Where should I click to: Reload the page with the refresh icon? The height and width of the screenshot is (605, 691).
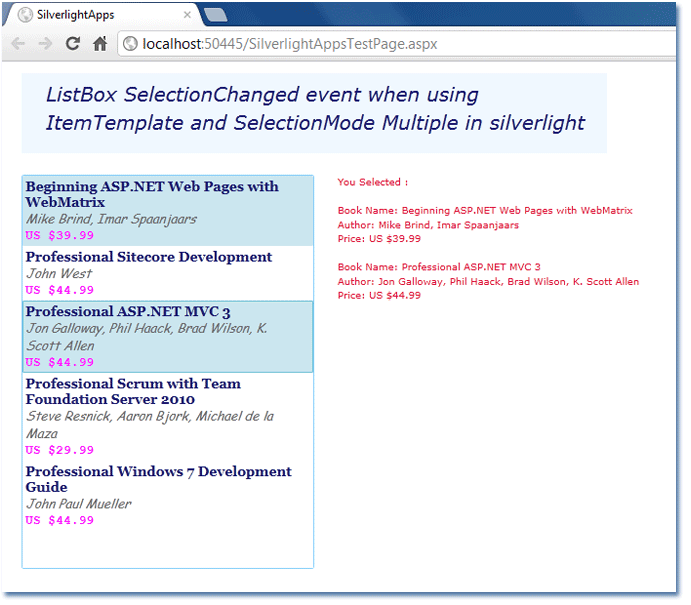[73, 44]
